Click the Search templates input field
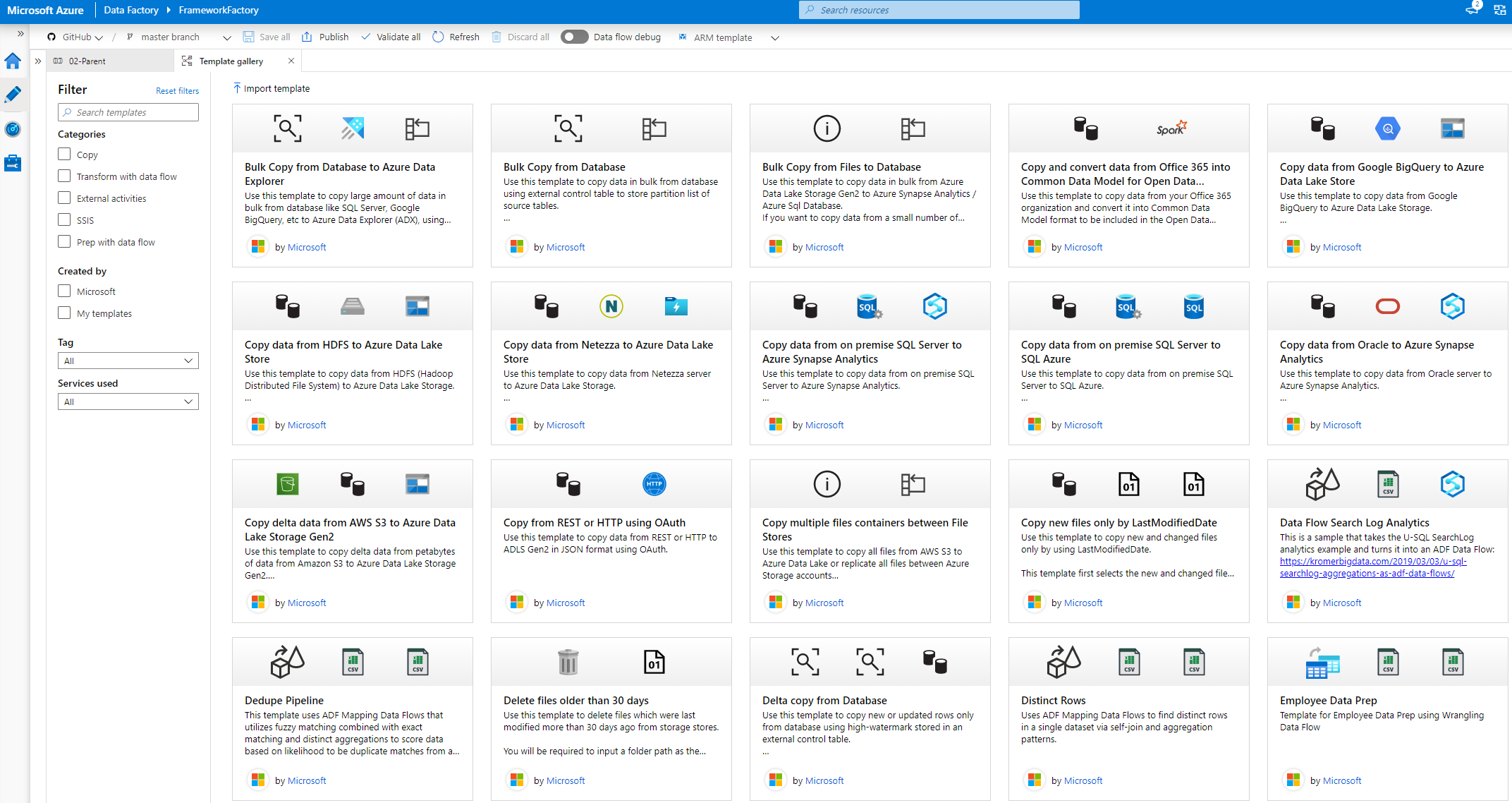Image resolution: width=1512 pixels, height=803 pixels. coord(128,112)
